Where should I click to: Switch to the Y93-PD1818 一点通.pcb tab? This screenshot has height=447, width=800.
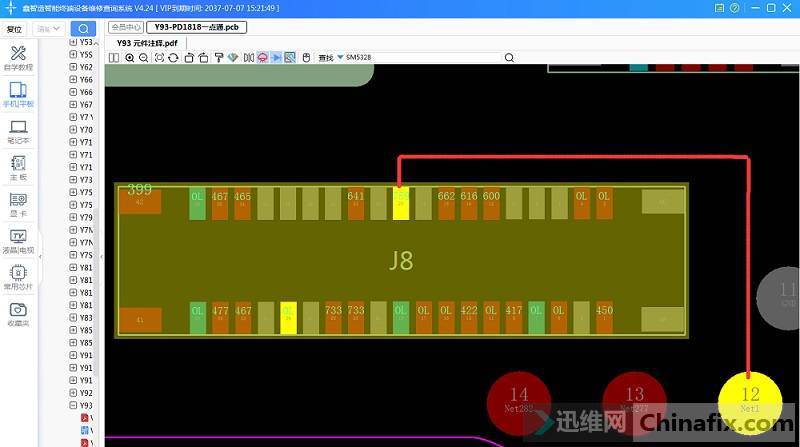tap(194, 27)
